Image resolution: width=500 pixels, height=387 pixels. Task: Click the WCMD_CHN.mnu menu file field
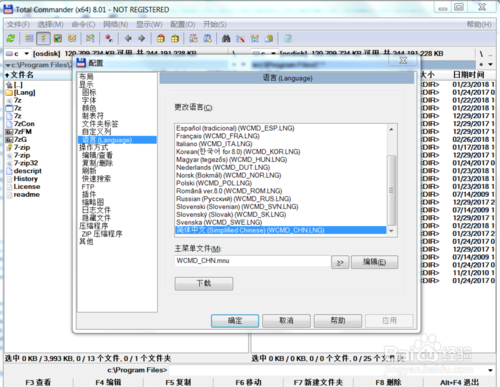pos(252,261)
